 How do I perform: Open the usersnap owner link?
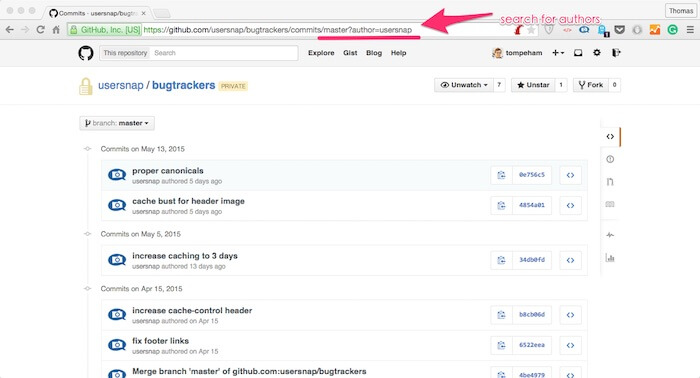coord(121,85)
